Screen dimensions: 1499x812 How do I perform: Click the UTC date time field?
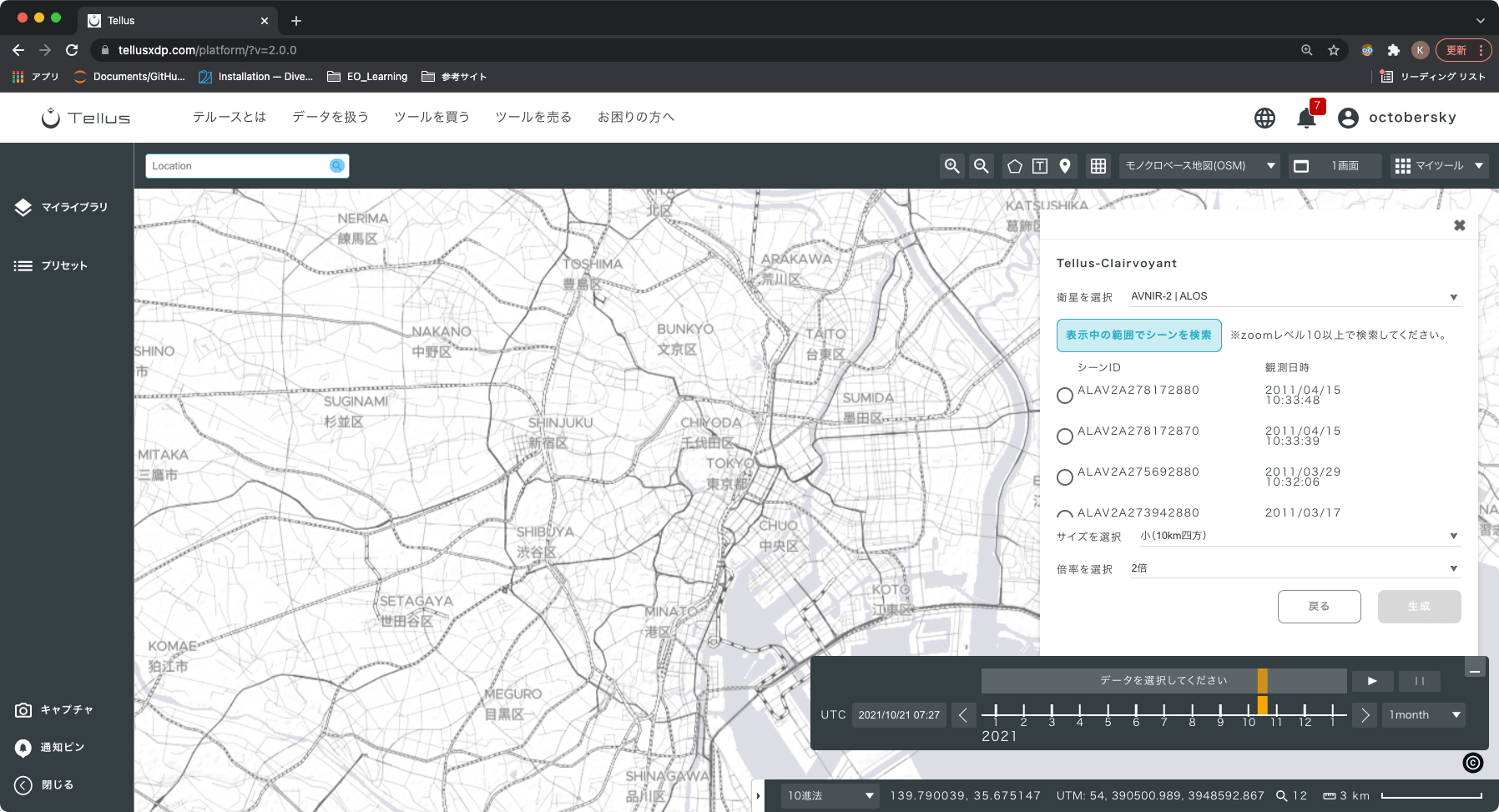point(899,715)
